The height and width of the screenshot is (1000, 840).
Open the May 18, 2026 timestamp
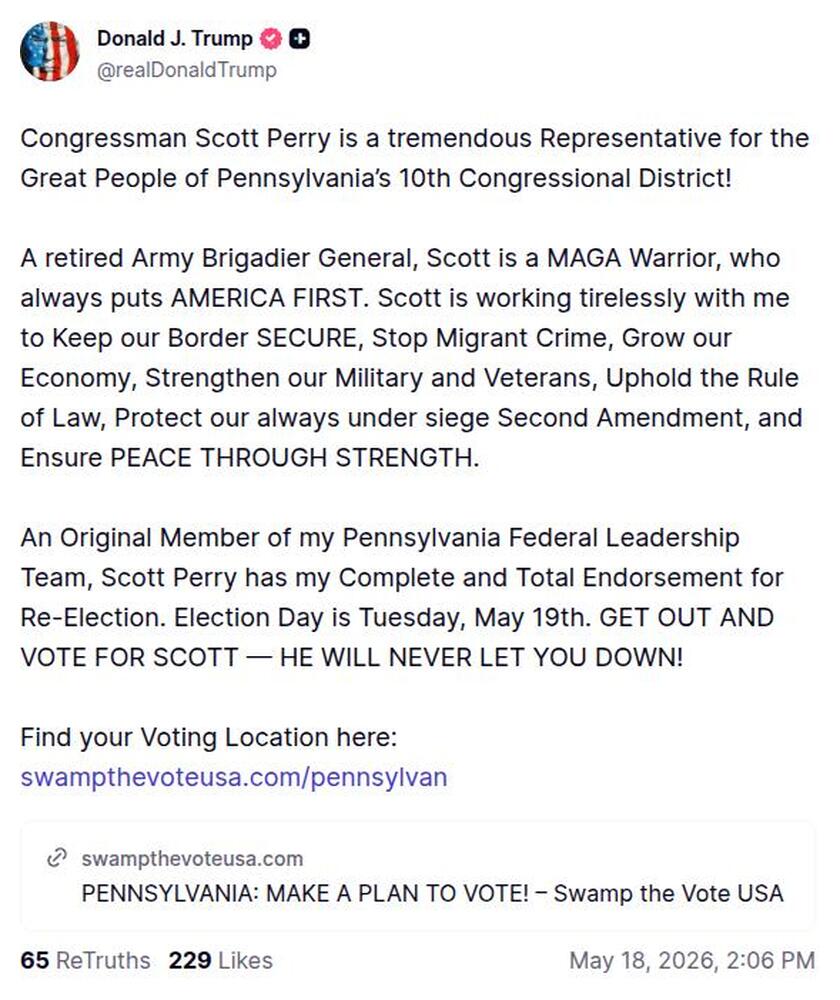pos(692,960)
